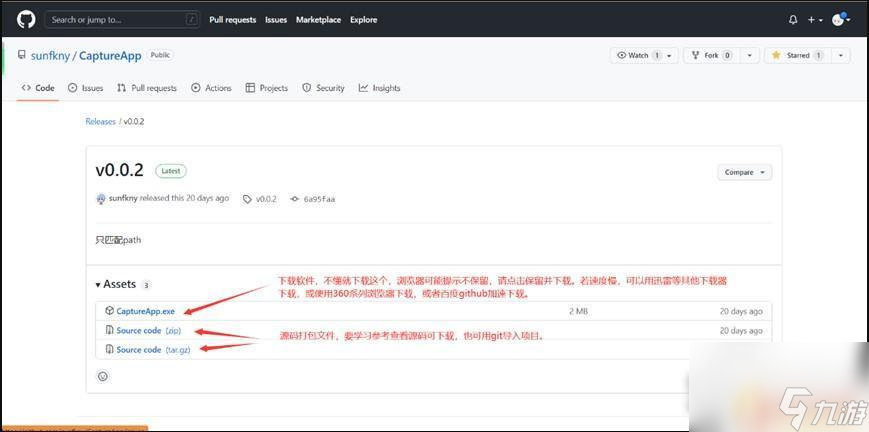The image size is (869, 432).
Task: Switch to the repository Pull requests tab
Action: point(147,88)
